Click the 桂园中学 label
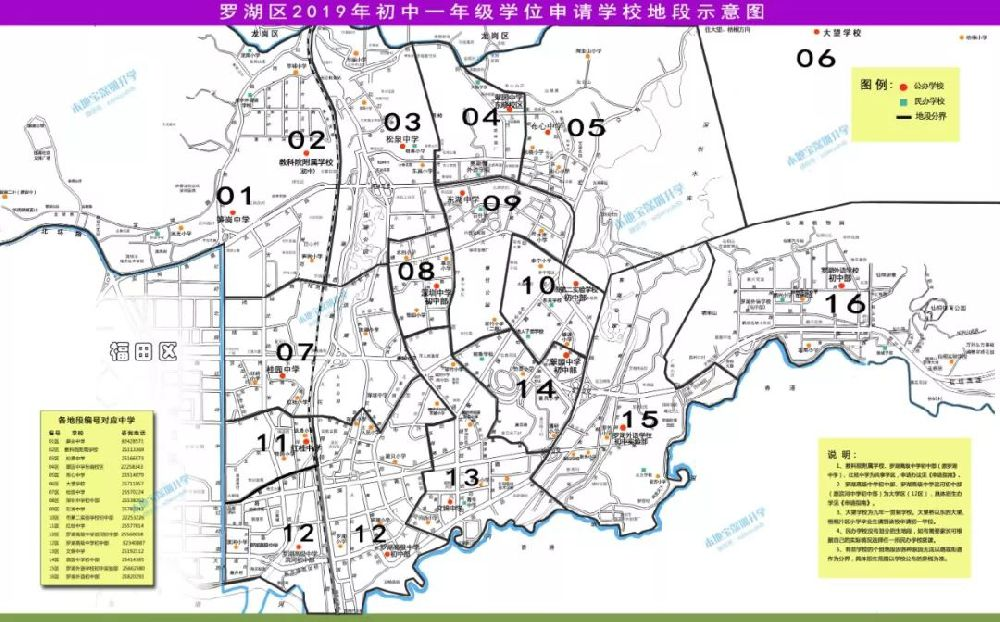Image resolution: width=1000 pixels, height=622 pixels. (x=282, y=369)
